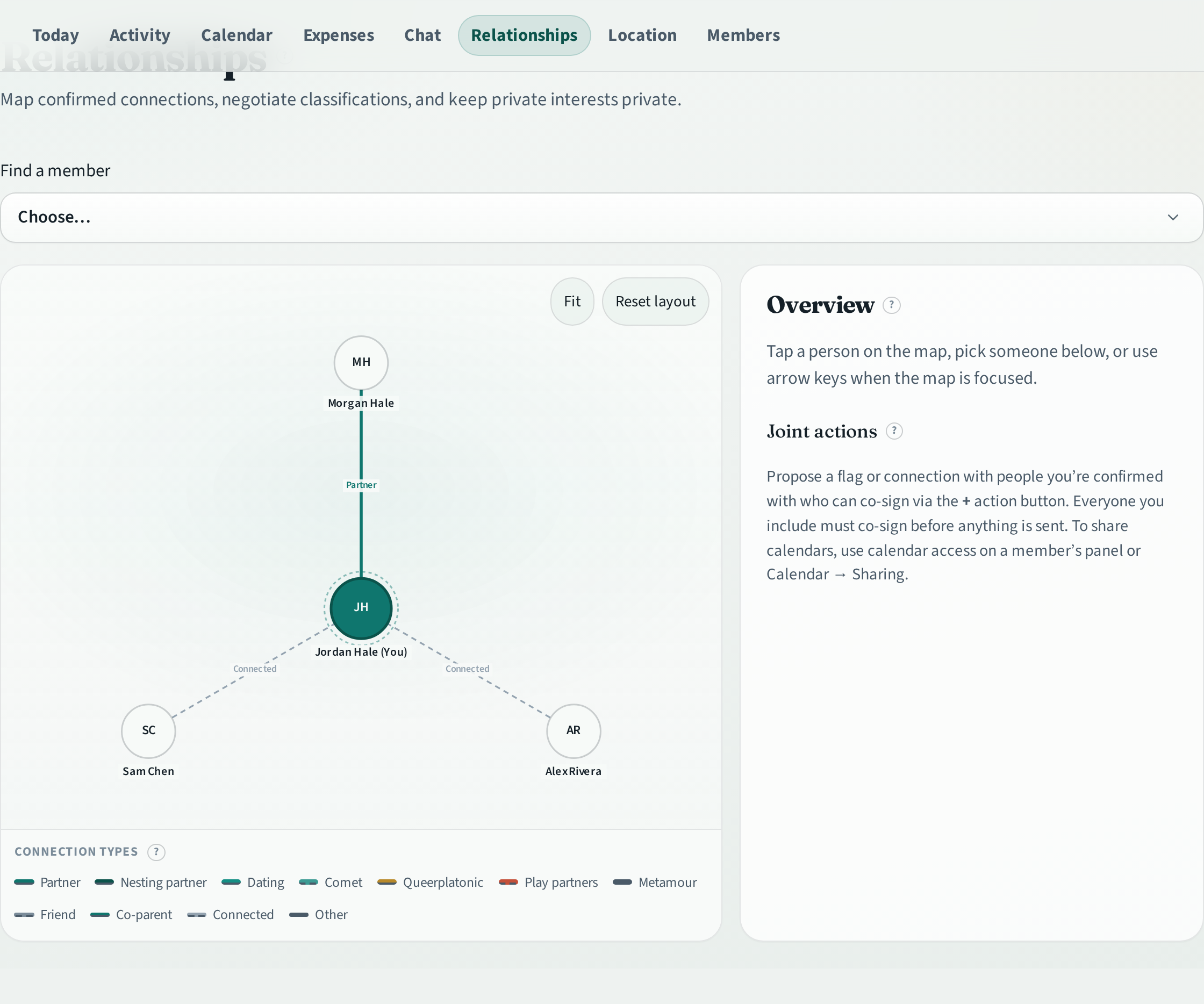Open the Location tab
1204x1004 pixels.
[x=642, y=35]
